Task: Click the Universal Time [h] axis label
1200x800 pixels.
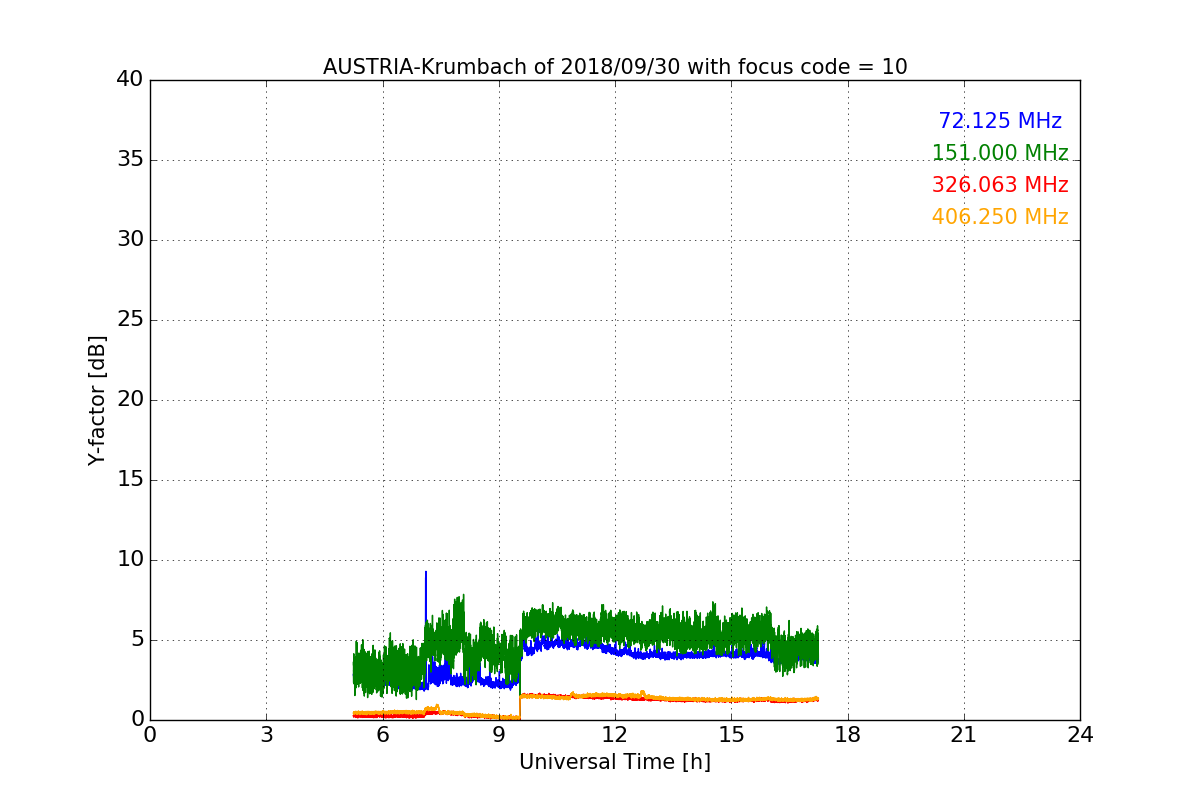Action: pyautogui.click(x=615, y=762)
